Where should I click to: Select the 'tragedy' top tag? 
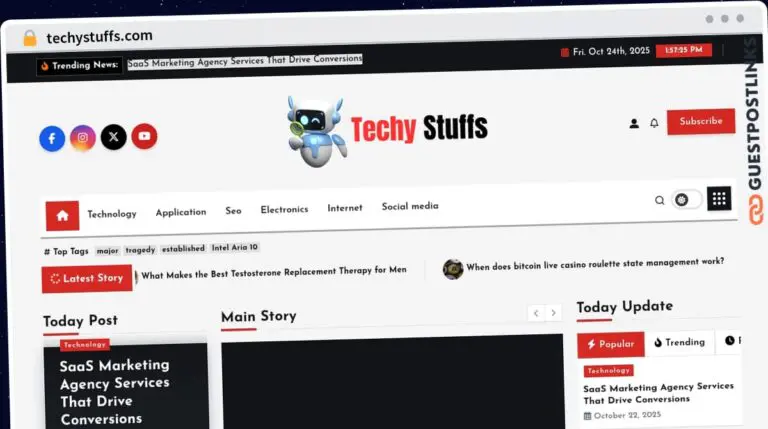140,250
